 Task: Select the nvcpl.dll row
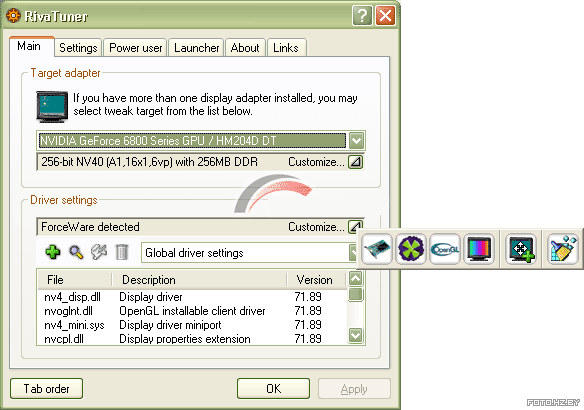(x=192, y=339)
